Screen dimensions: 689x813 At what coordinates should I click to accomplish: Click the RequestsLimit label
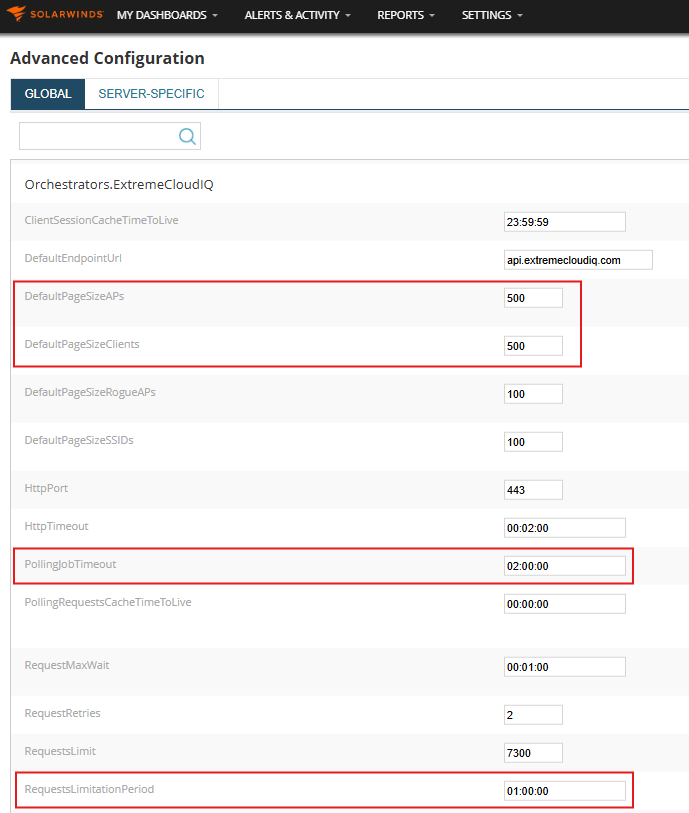coord(60,751)
